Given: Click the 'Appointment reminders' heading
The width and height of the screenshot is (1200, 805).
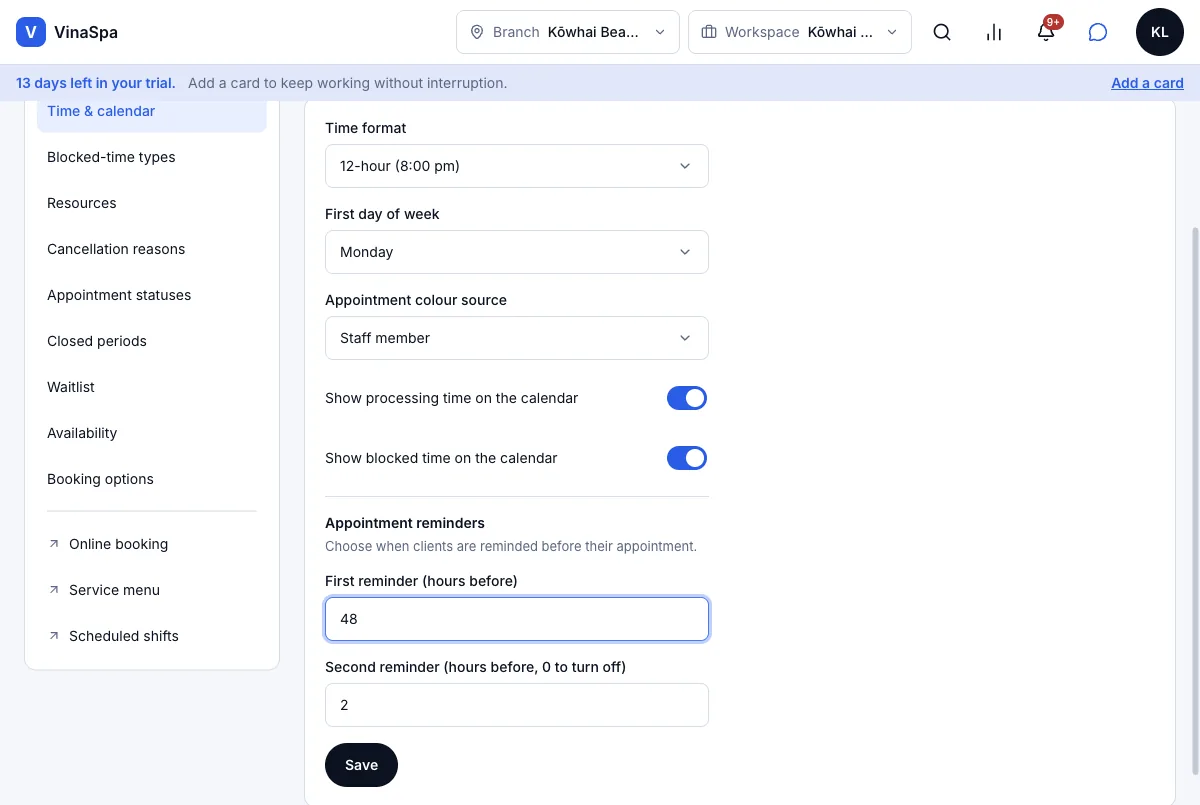Looking at the screenshot, I should point(405,523).
